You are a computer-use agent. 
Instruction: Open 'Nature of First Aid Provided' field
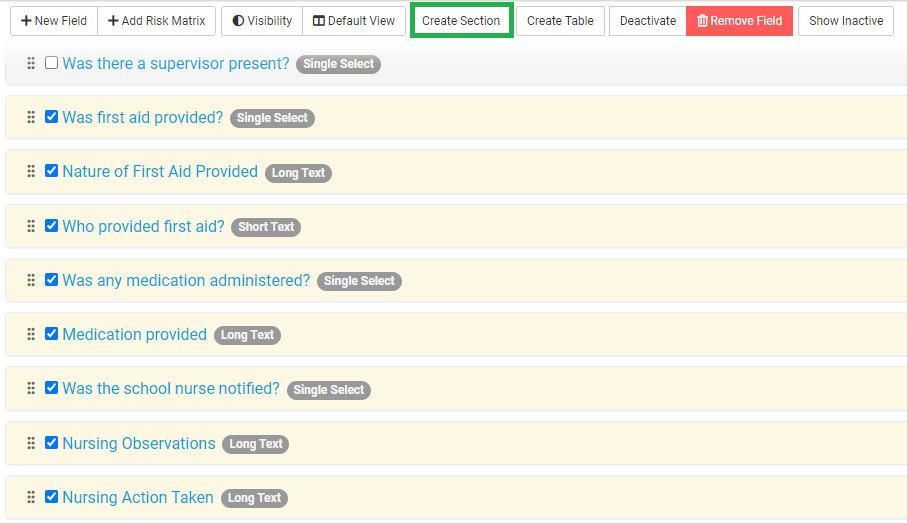160,172
